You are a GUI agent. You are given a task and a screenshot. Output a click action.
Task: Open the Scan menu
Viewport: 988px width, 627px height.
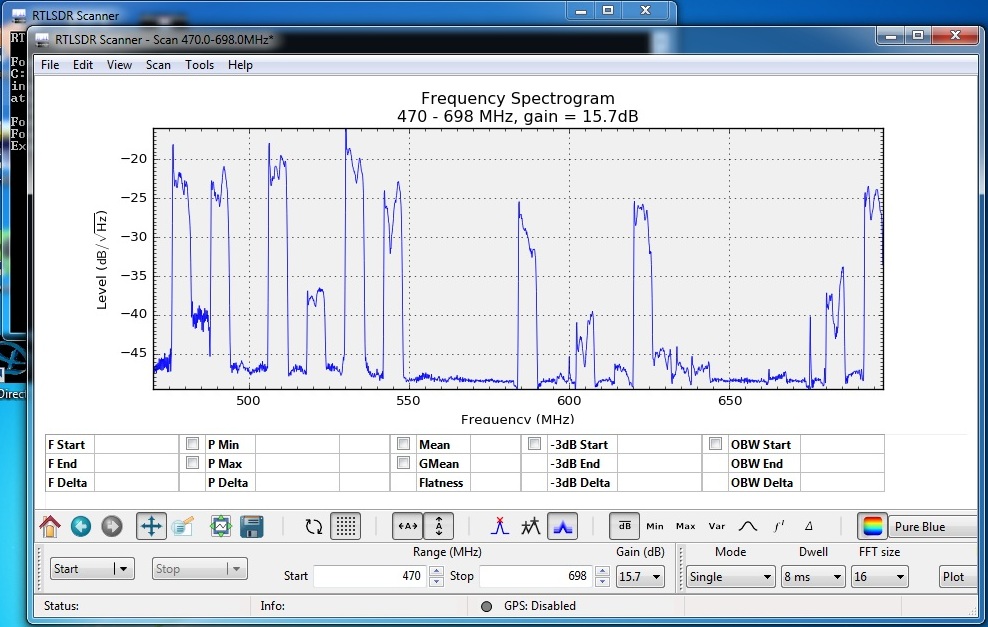pos(158,65)
